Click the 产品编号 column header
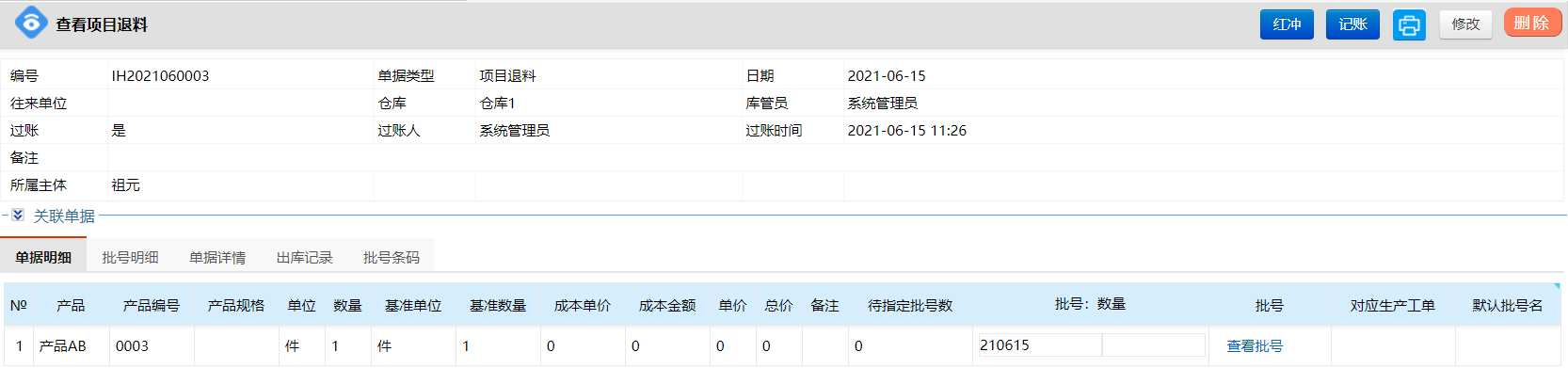 [152, 306]
